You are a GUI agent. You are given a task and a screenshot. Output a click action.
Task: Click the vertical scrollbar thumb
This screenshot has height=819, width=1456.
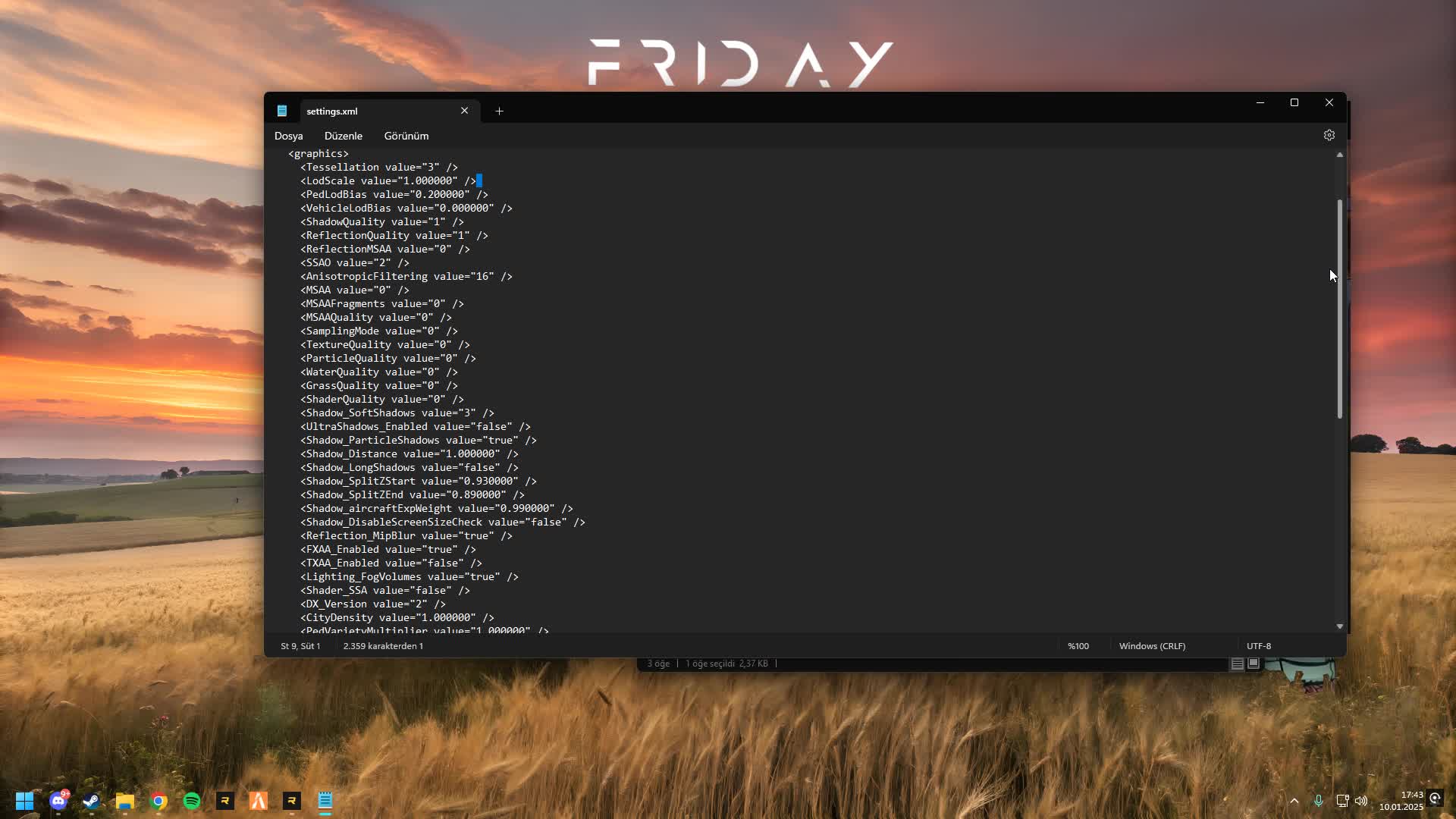pos(1339,309)
